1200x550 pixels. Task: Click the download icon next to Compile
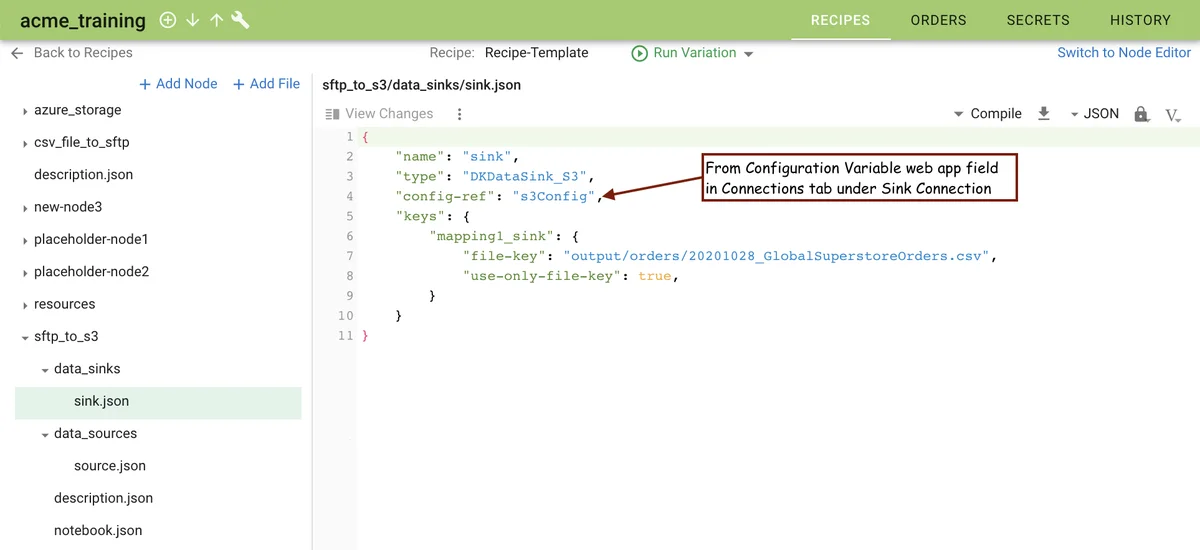coord(1044,114)
